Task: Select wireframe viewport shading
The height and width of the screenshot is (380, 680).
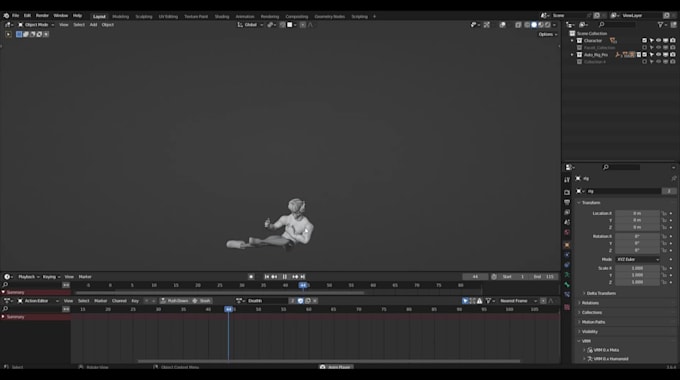Action: [527, 25]
